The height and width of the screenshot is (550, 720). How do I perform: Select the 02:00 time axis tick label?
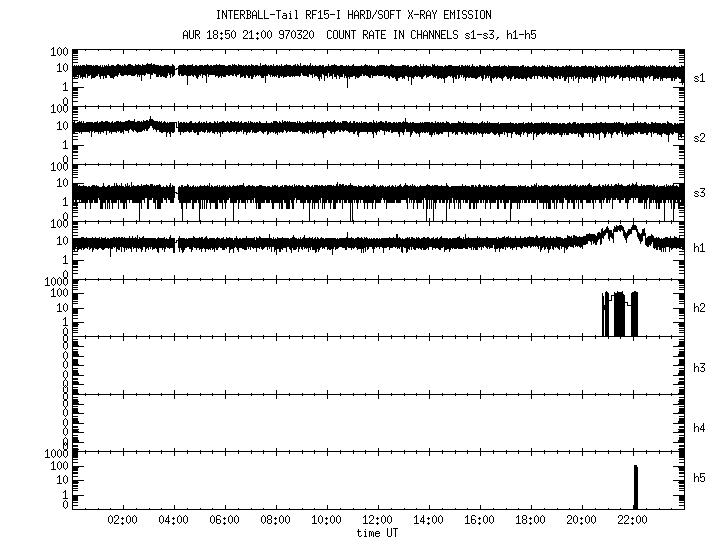click(122, 521)
